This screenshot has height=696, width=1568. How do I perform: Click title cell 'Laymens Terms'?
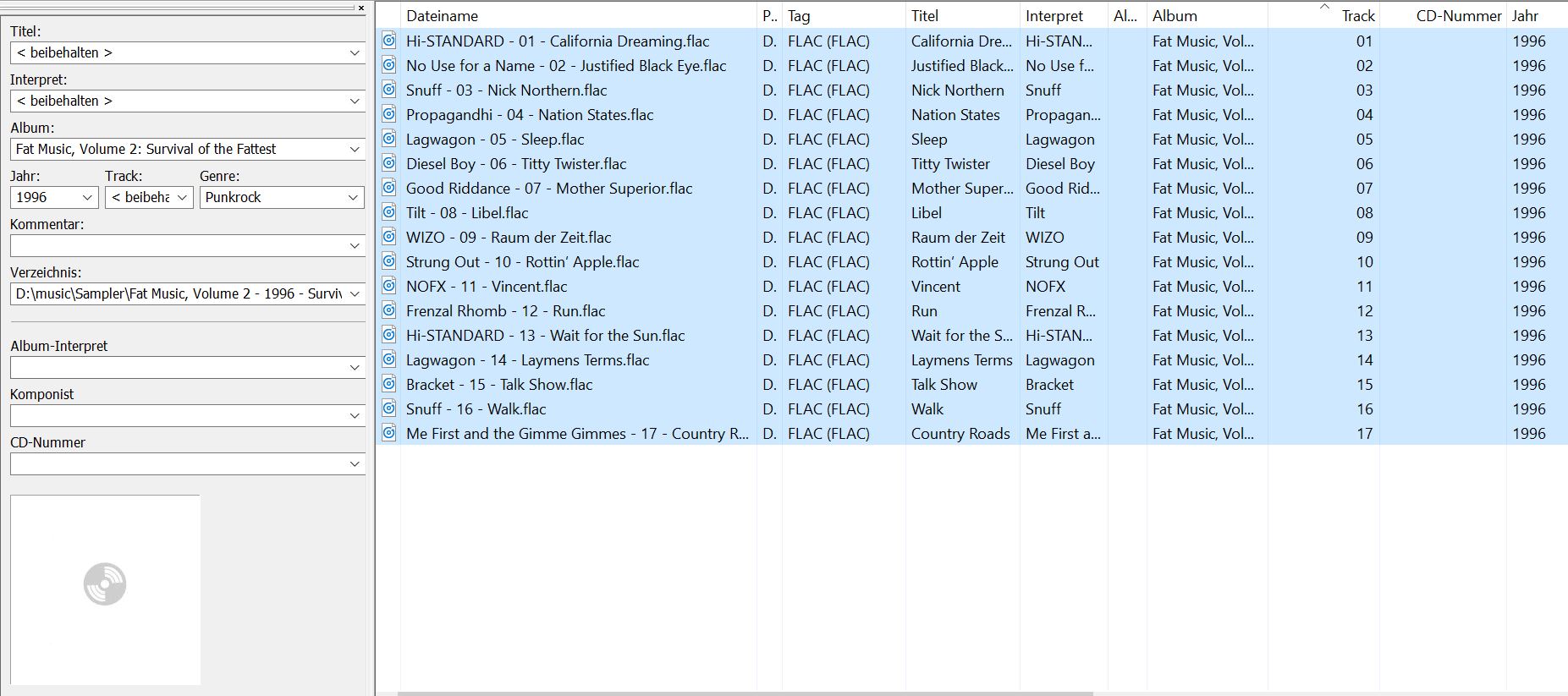[961, 359]
